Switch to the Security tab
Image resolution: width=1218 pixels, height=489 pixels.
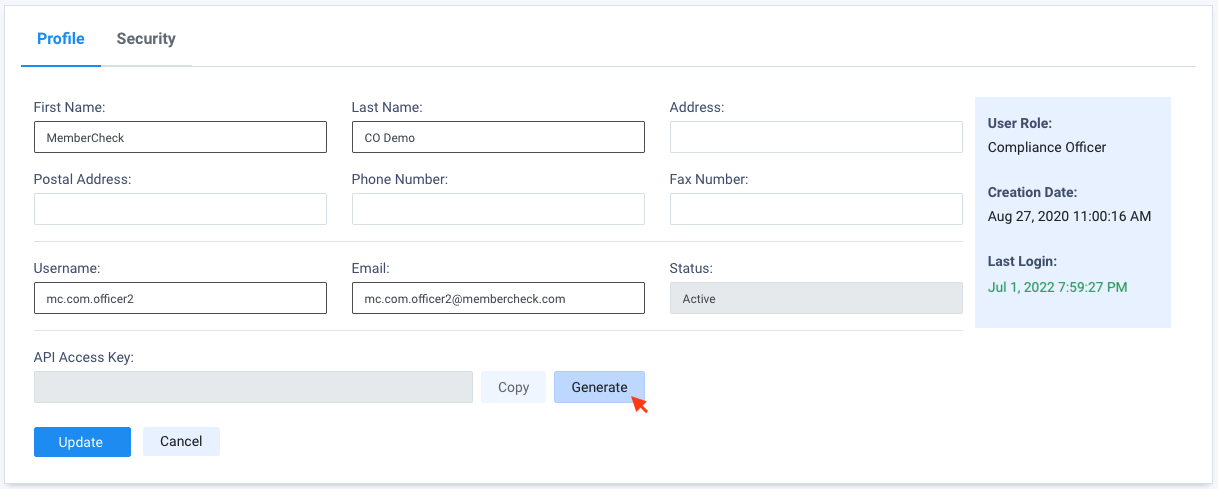click(x=146, y=39)
